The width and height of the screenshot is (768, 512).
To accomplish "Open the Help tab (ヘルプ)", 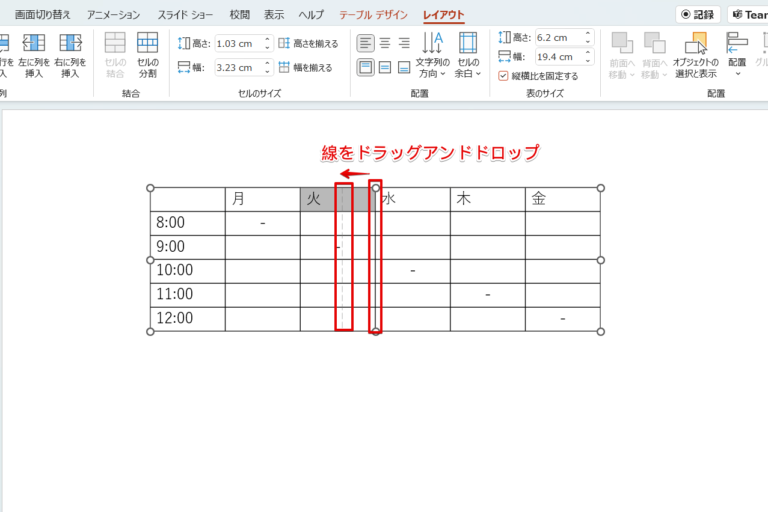I will click(312, 15).
